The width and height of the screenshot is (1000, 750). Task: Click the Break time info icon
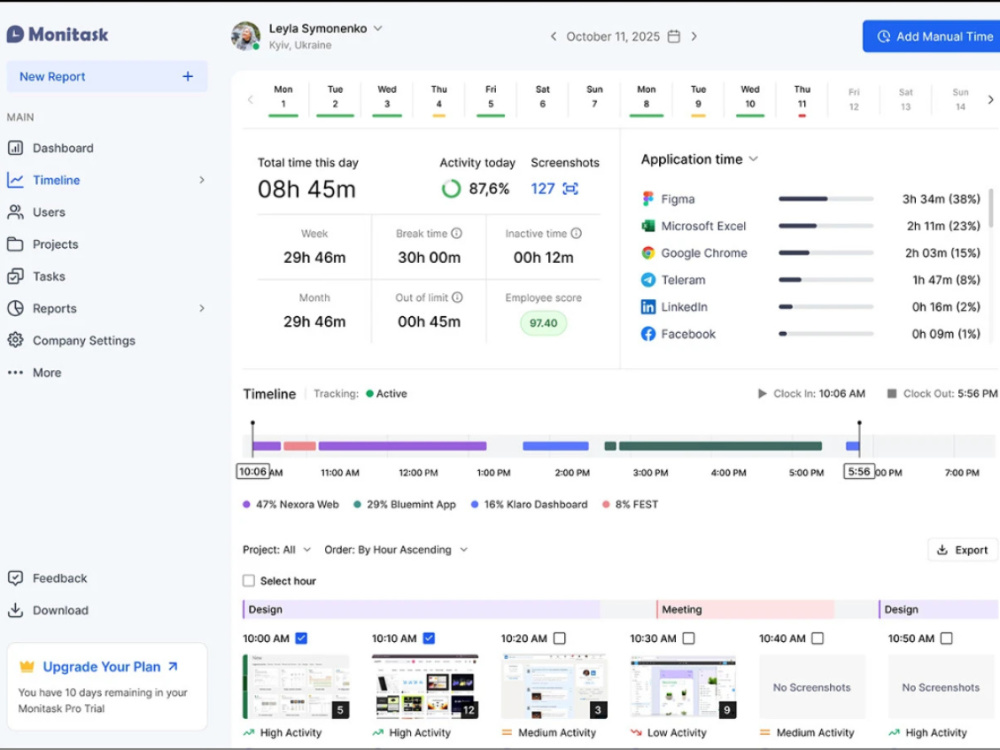(457, 233)
